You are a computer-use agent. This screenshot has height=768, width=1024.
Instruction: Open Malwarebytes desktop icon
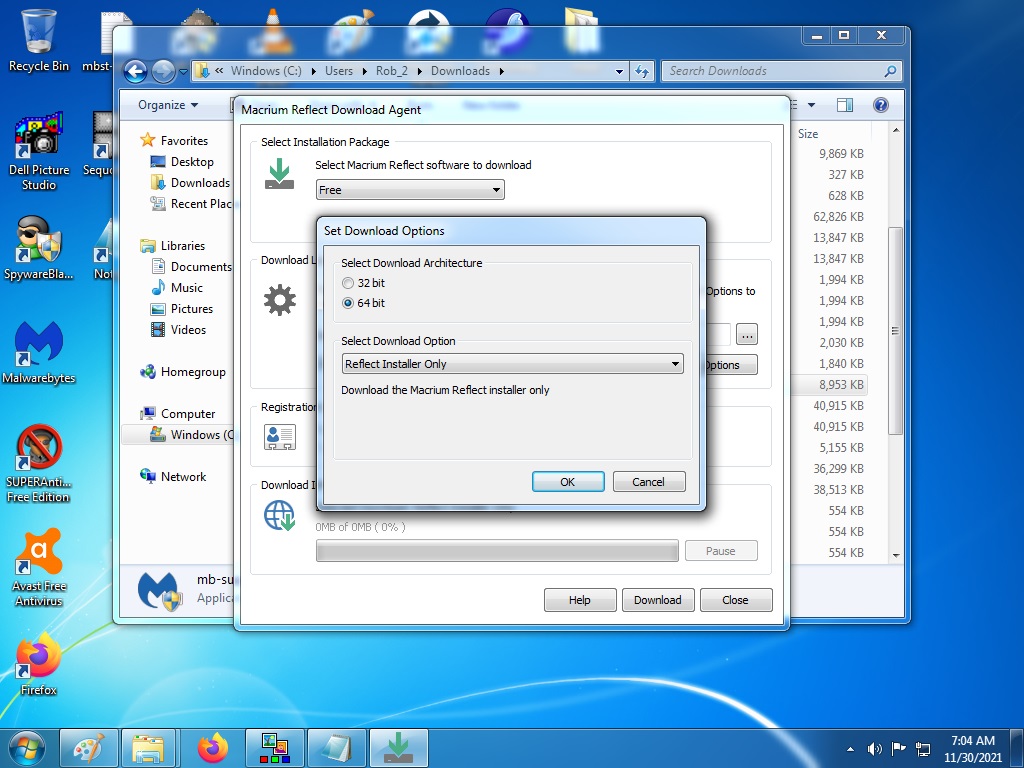pyautogui.click(x=39, y=353)
